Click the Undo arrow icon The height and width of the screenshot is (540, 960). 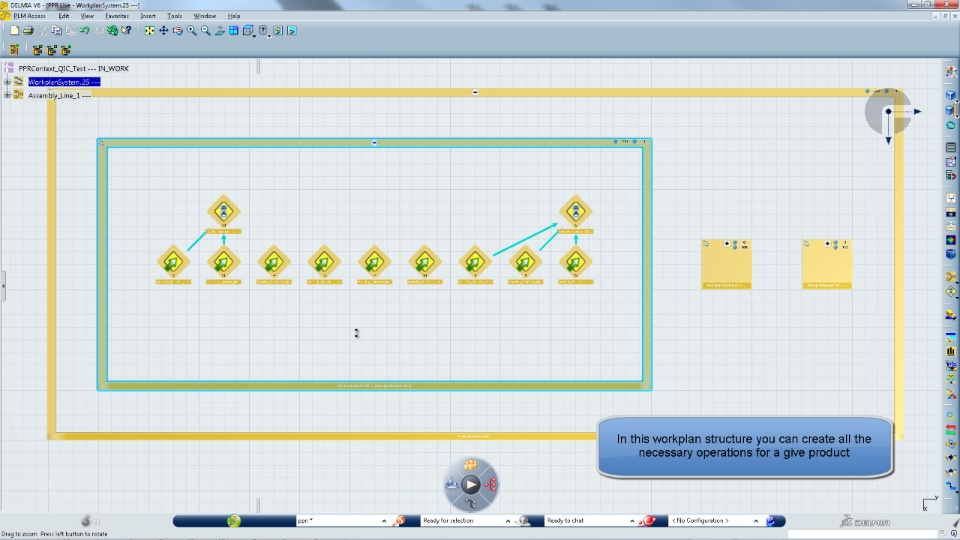coord(84,31)
